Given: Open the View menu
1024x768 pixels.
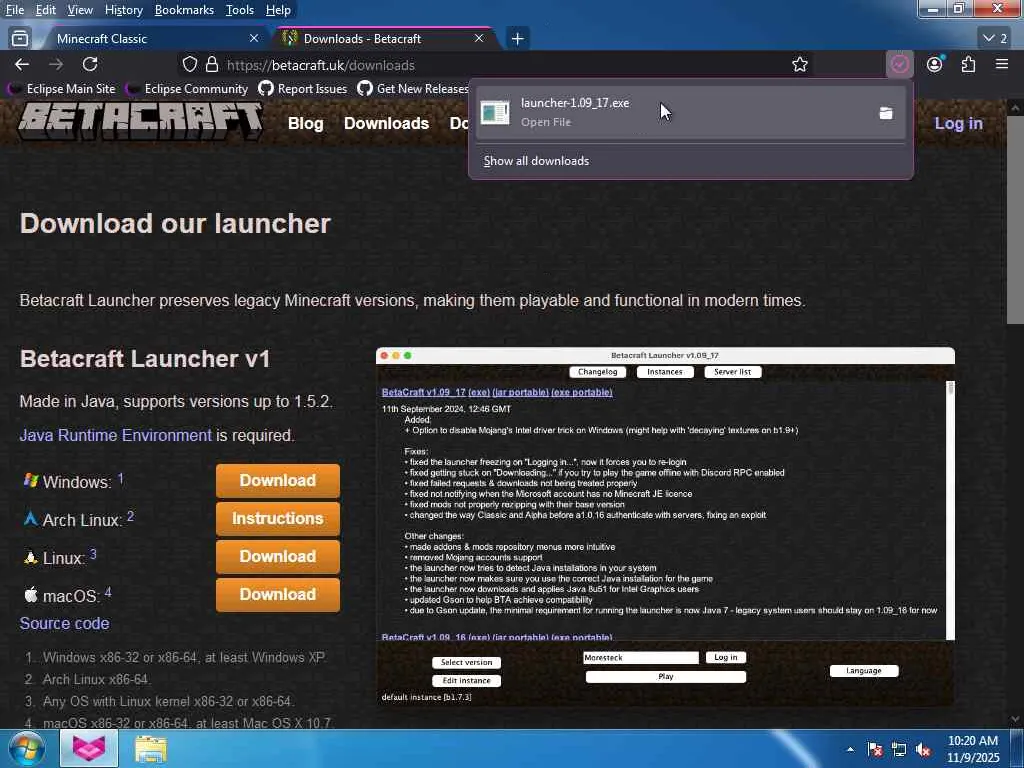Looking at the screenshot, I should [80, 10].
